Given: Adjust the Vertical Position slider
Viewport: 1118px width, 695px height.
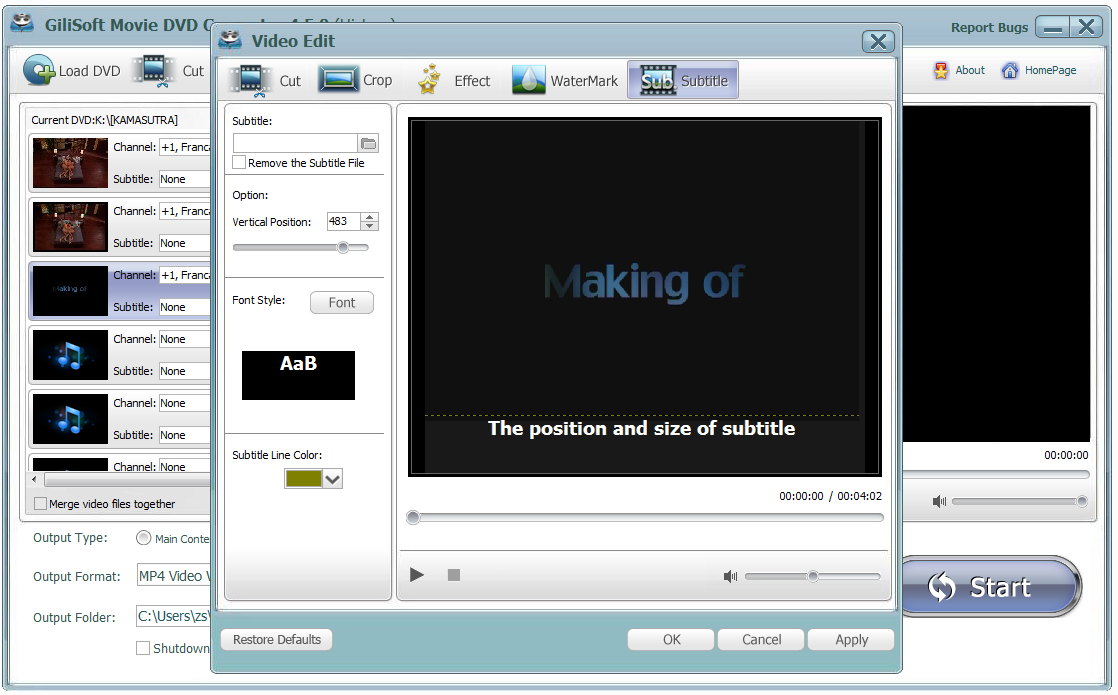Looking at the screenshot, I should pos(343,246).
